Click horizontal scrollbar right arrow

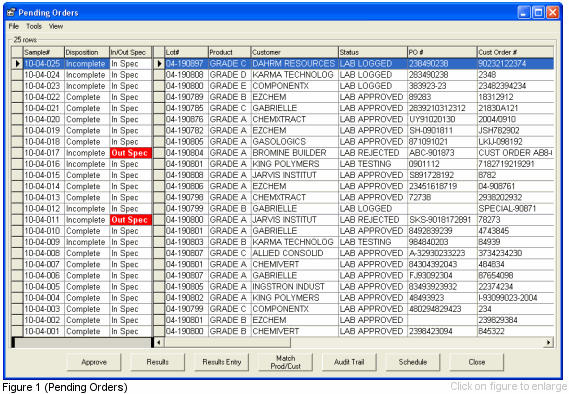[x=548, y=342]
